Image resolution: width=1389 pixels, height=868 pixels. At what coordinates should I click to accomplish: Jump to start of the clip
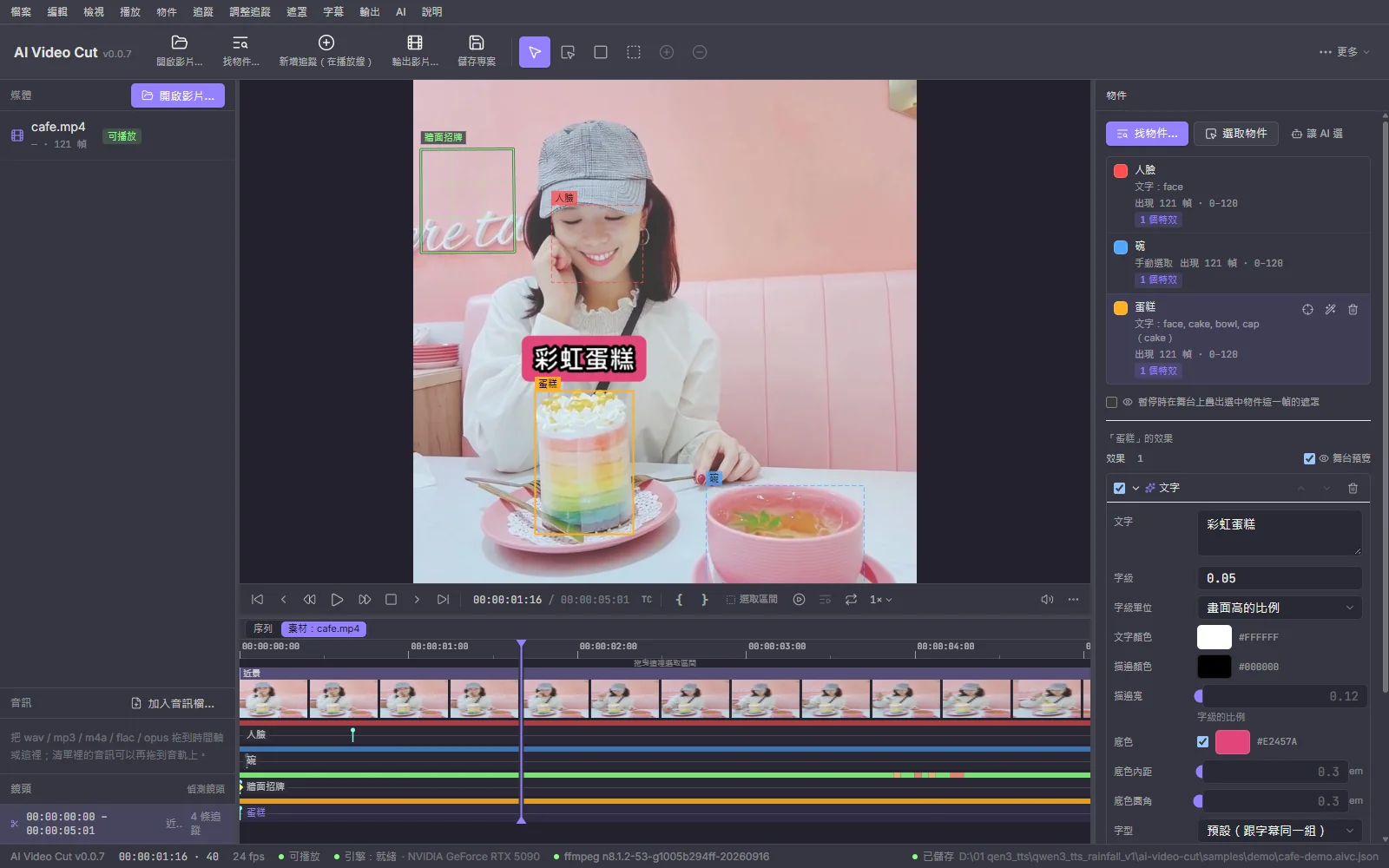[257, 600]
